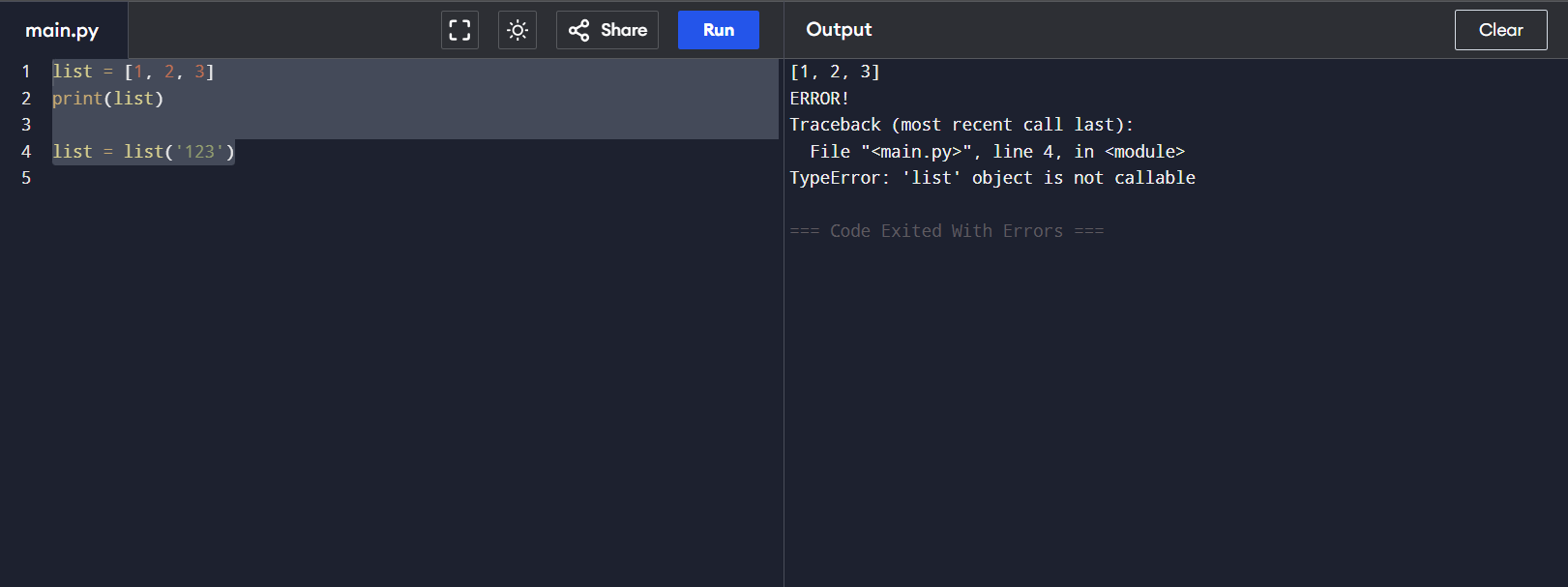1568x587 pixels.
Task: Place cursor in the list = [1, 2, 3] line
Action: point(133,72)
